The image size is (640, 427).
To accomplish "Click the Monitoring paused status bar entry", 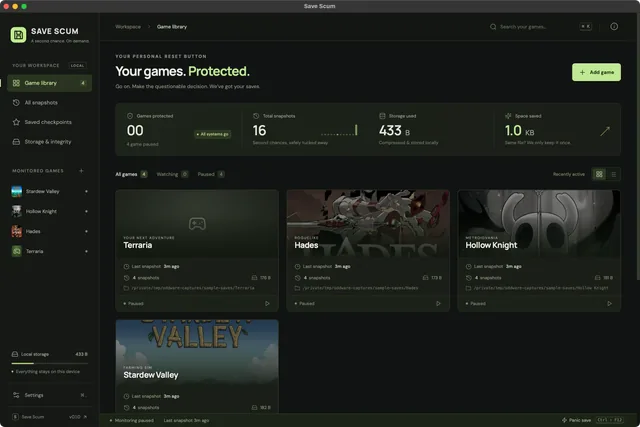I will point(132,420).
